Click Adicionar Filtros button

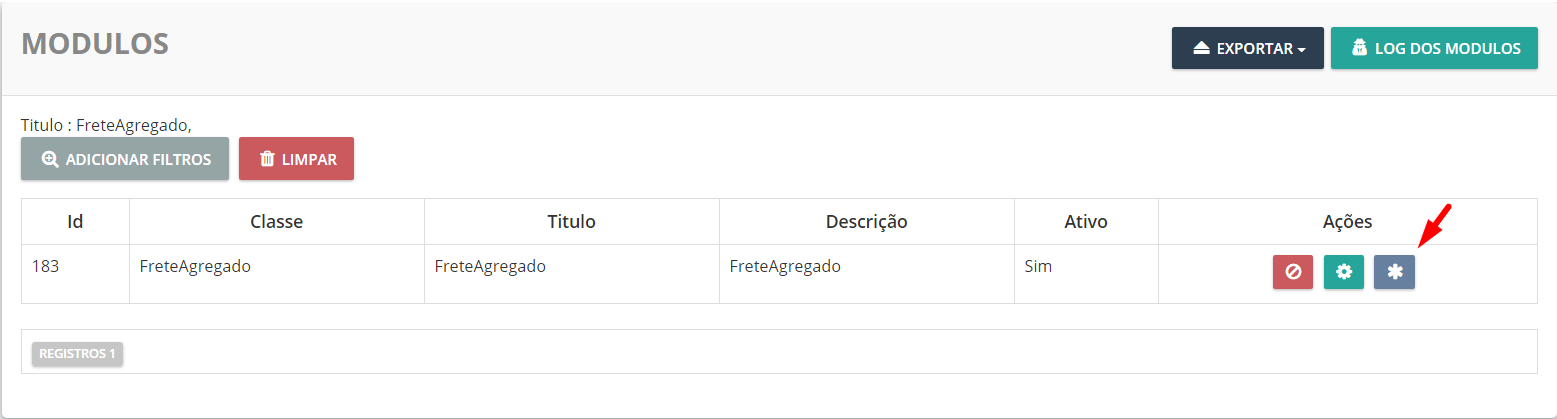pos(125,159)
